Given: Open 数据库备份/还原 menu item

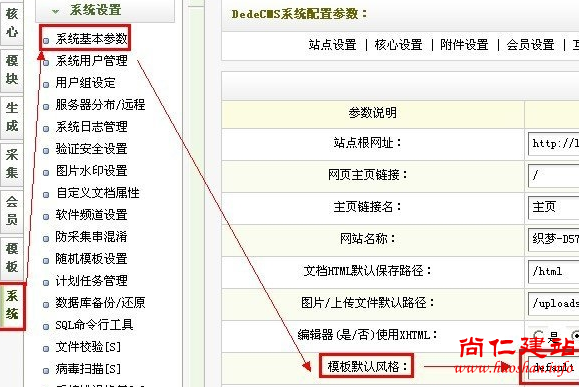Looking at the screenshot, I should pos(100,303).
